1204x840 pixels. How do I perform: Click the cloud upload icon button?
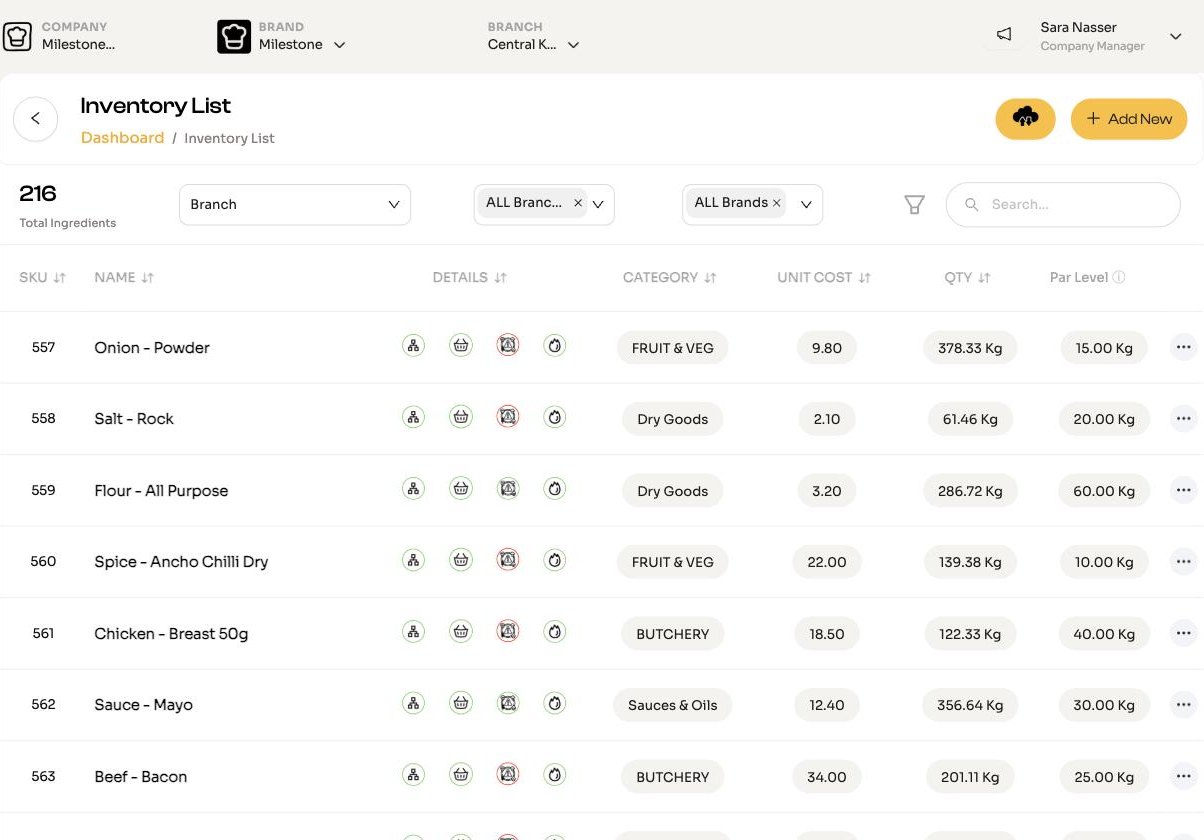[1025, 119]
